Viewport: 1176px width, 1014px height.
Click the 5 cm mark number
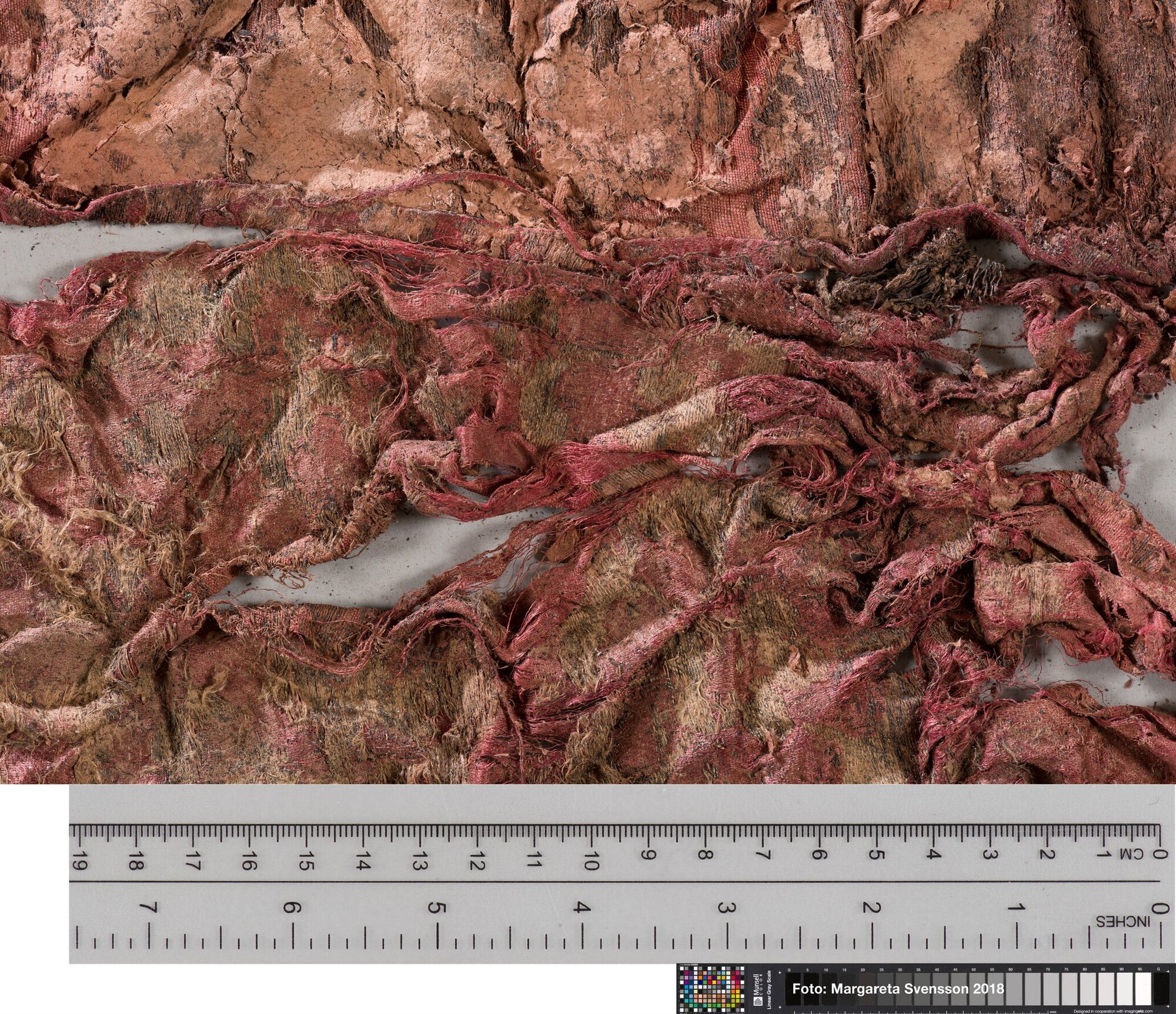pos(876,855)
